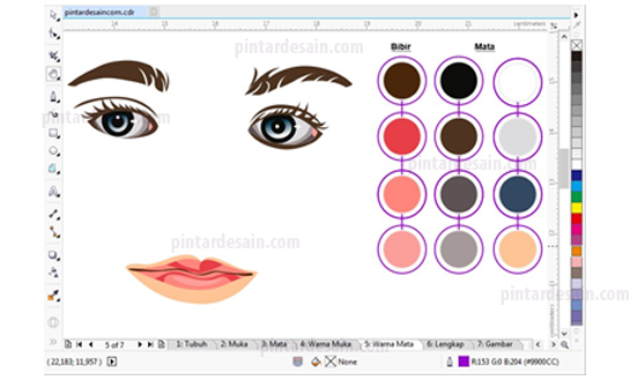Select the Pick tool
630x380 pixels.
(x=53, y=15)
